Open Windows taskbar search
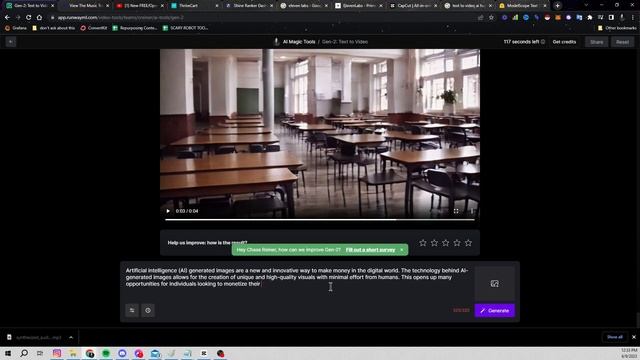Image resolution: width=640 pixels, height=360 pixels. point(24,353)
